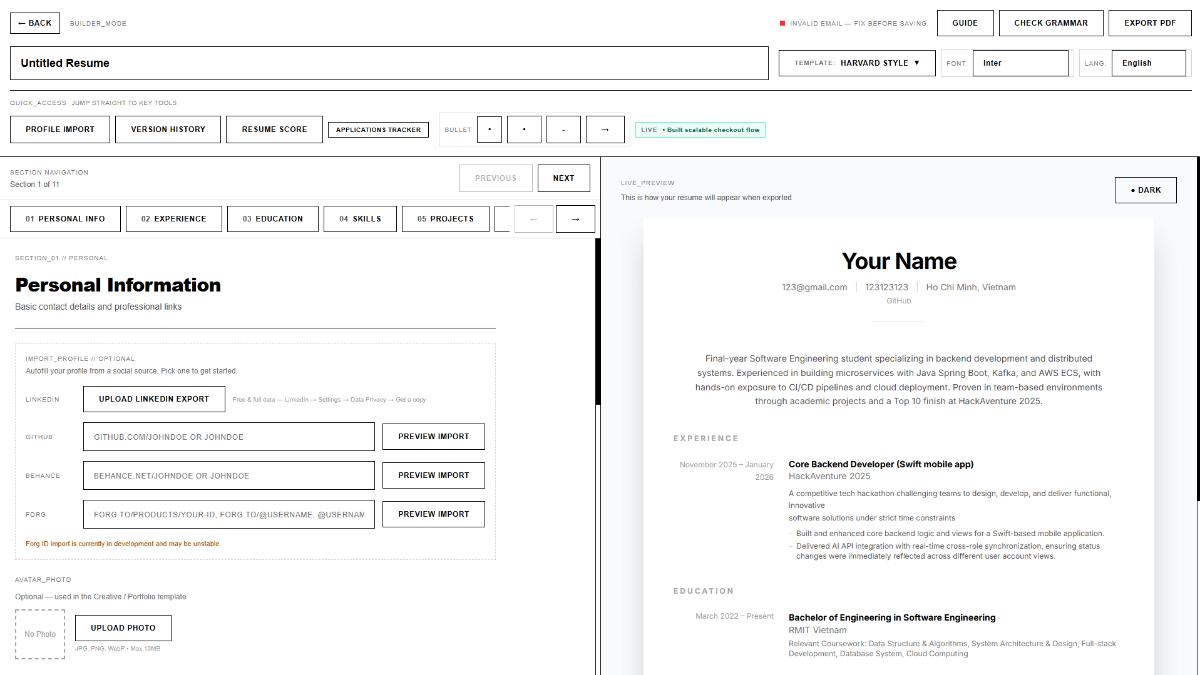This screenshot has width=1200, height=675.
Task: Open Resume Score
Action: point(274,129)
